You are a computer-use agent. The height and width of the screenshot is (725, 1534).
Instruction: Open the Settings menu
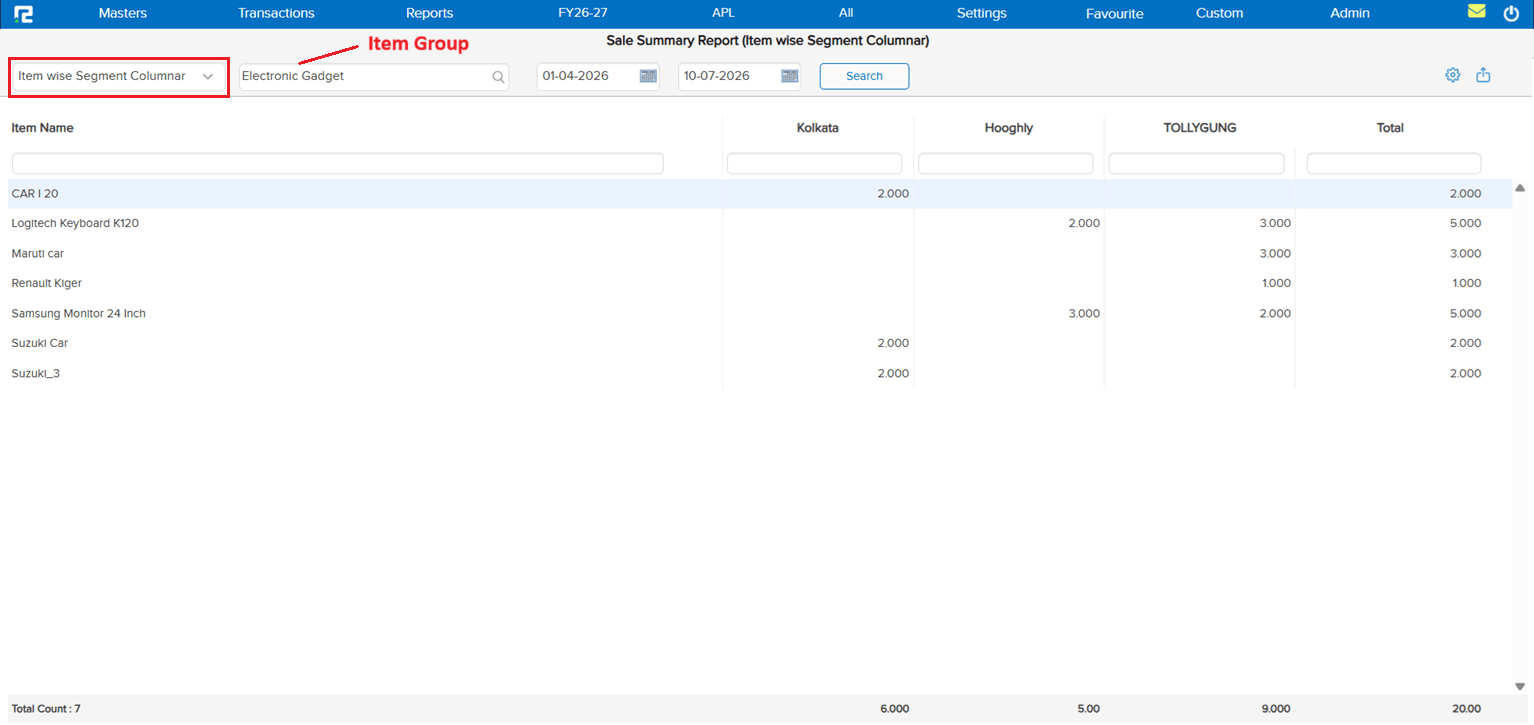pos(982,13)
